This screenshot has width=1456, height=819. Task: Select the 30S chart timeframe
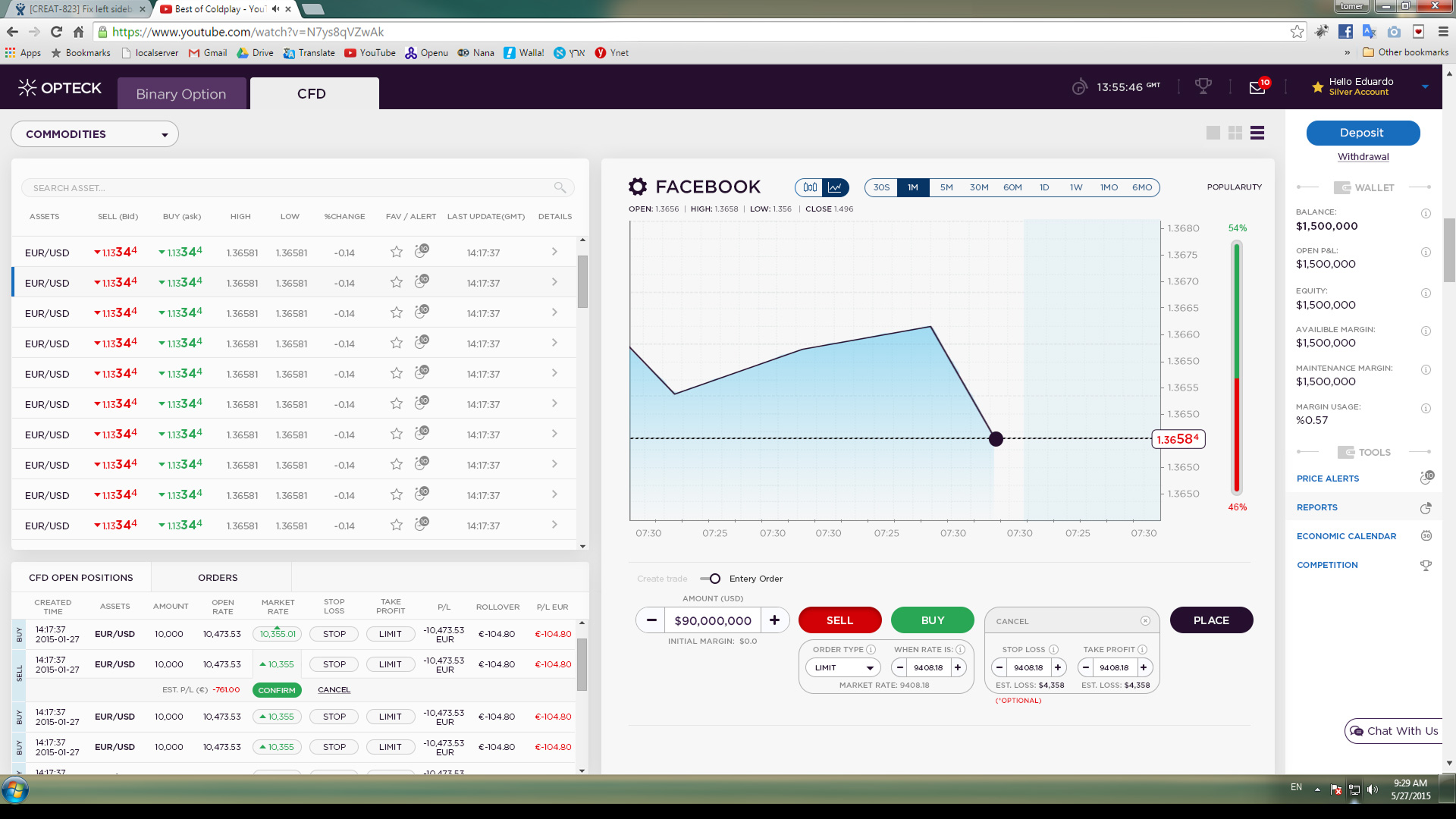[x=881, y=187]
